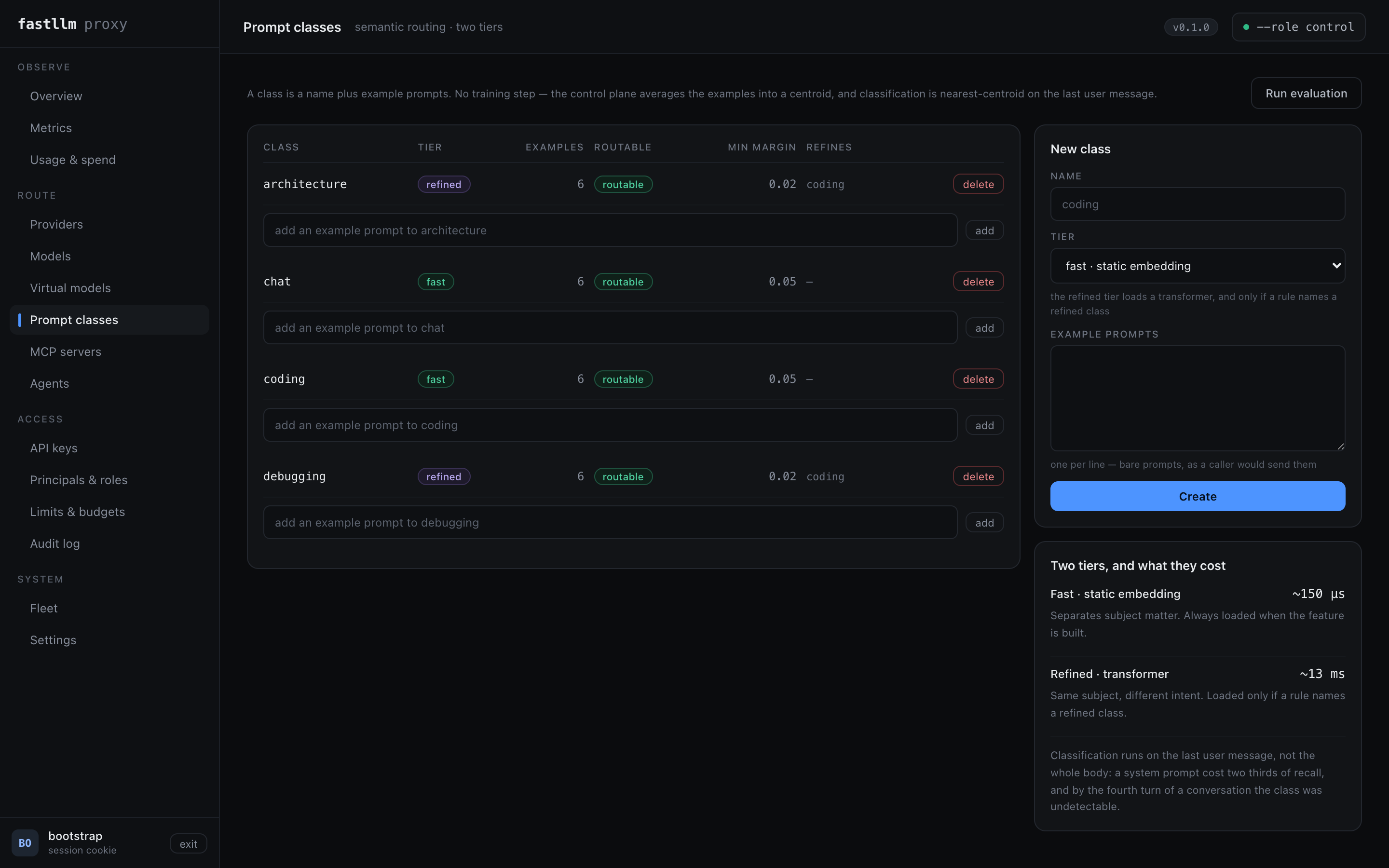Click the coding class name in table
Screen dimensions: 1389x868
tap(284, 379)
